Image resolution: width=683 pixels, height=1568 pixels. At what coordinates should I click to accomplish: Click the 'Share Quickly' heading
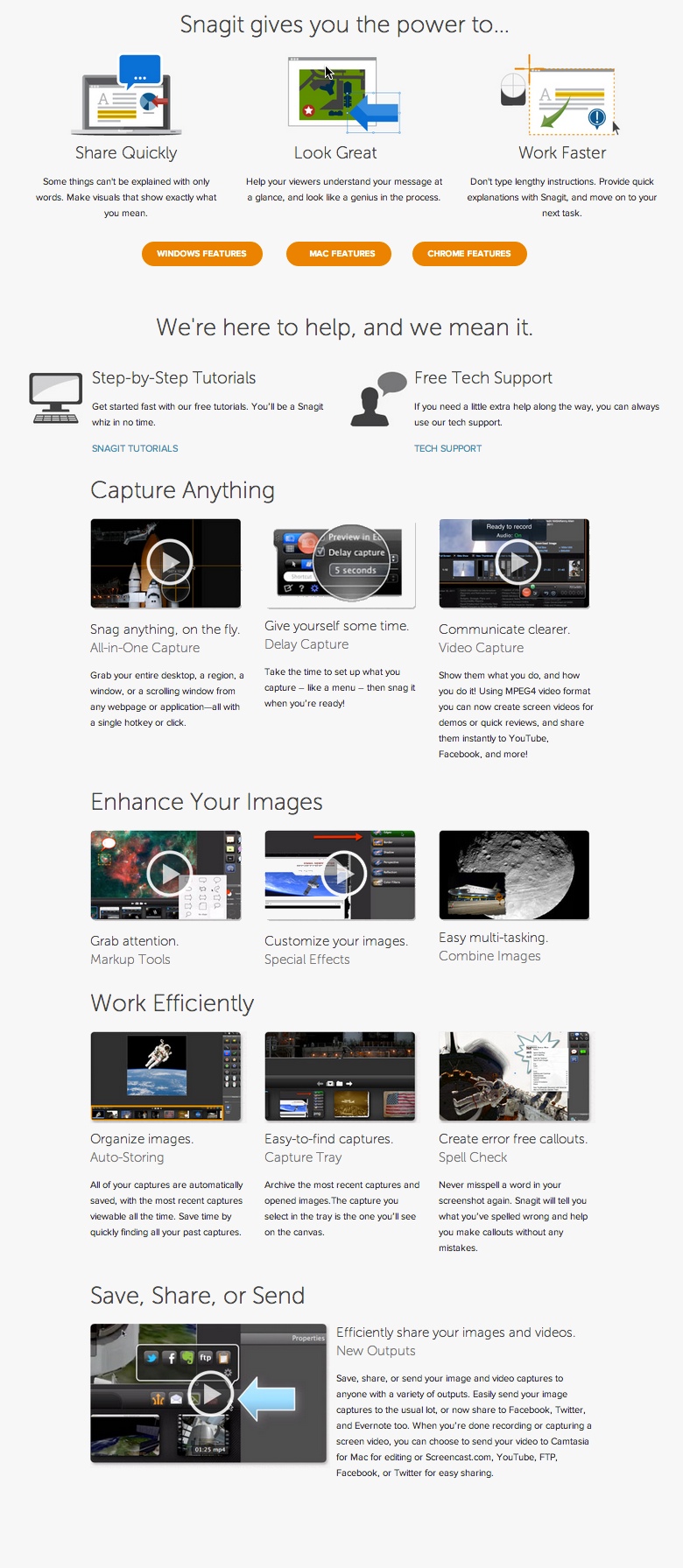pos(126,153)
